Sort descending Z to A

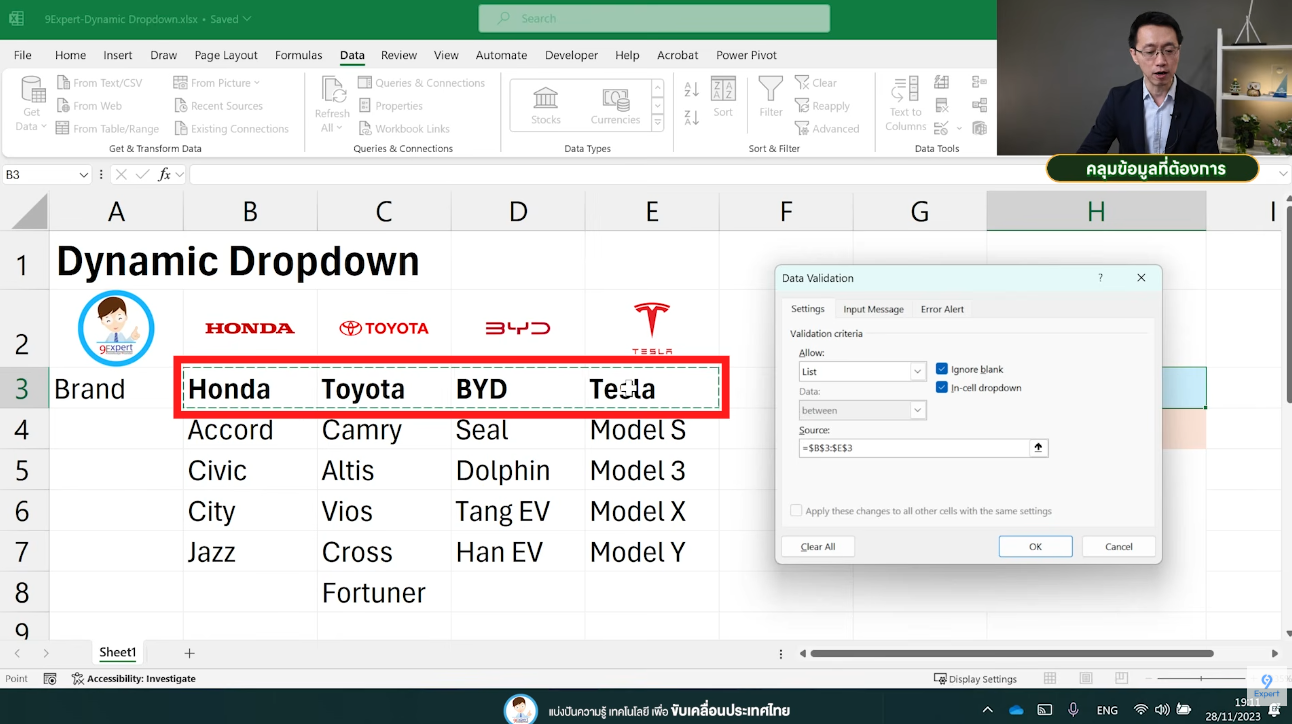click(x=691, y=117)
